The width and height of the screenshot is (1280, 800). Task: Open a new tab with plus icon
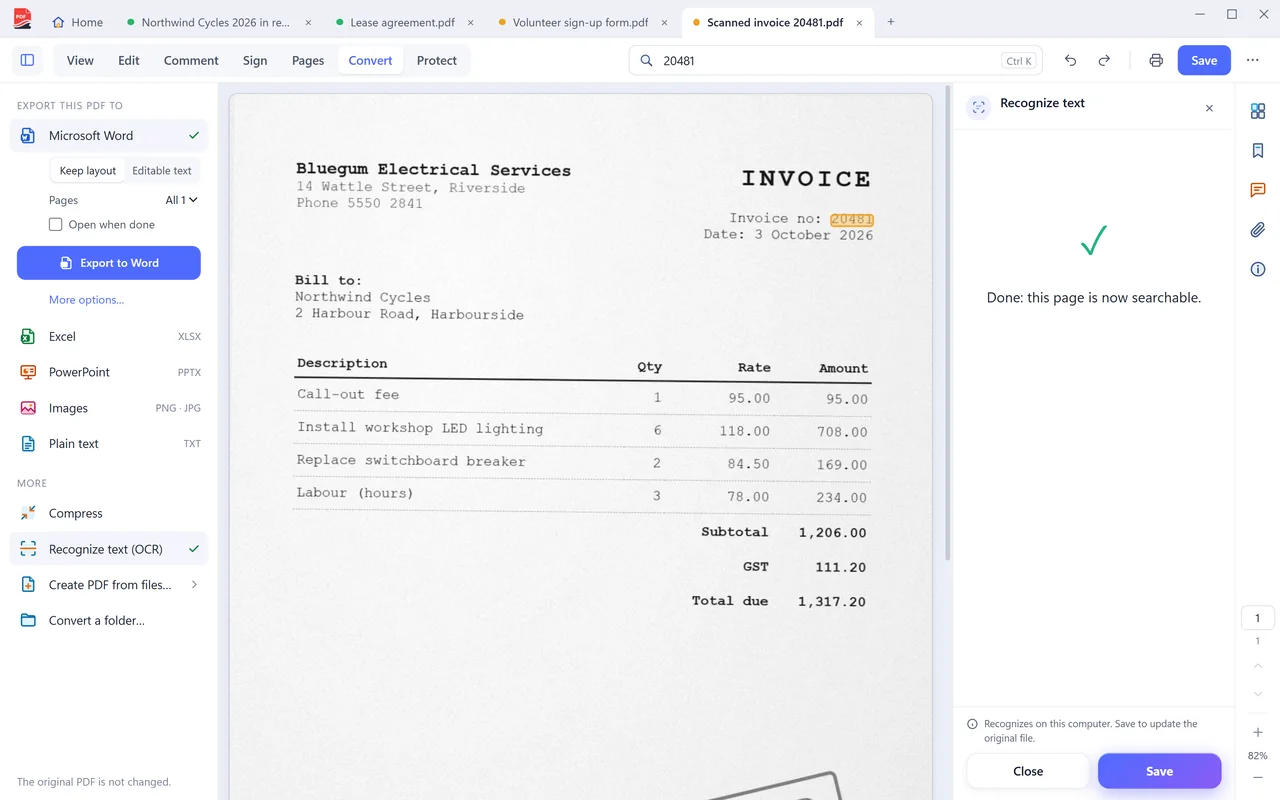(x=891, y=22)
